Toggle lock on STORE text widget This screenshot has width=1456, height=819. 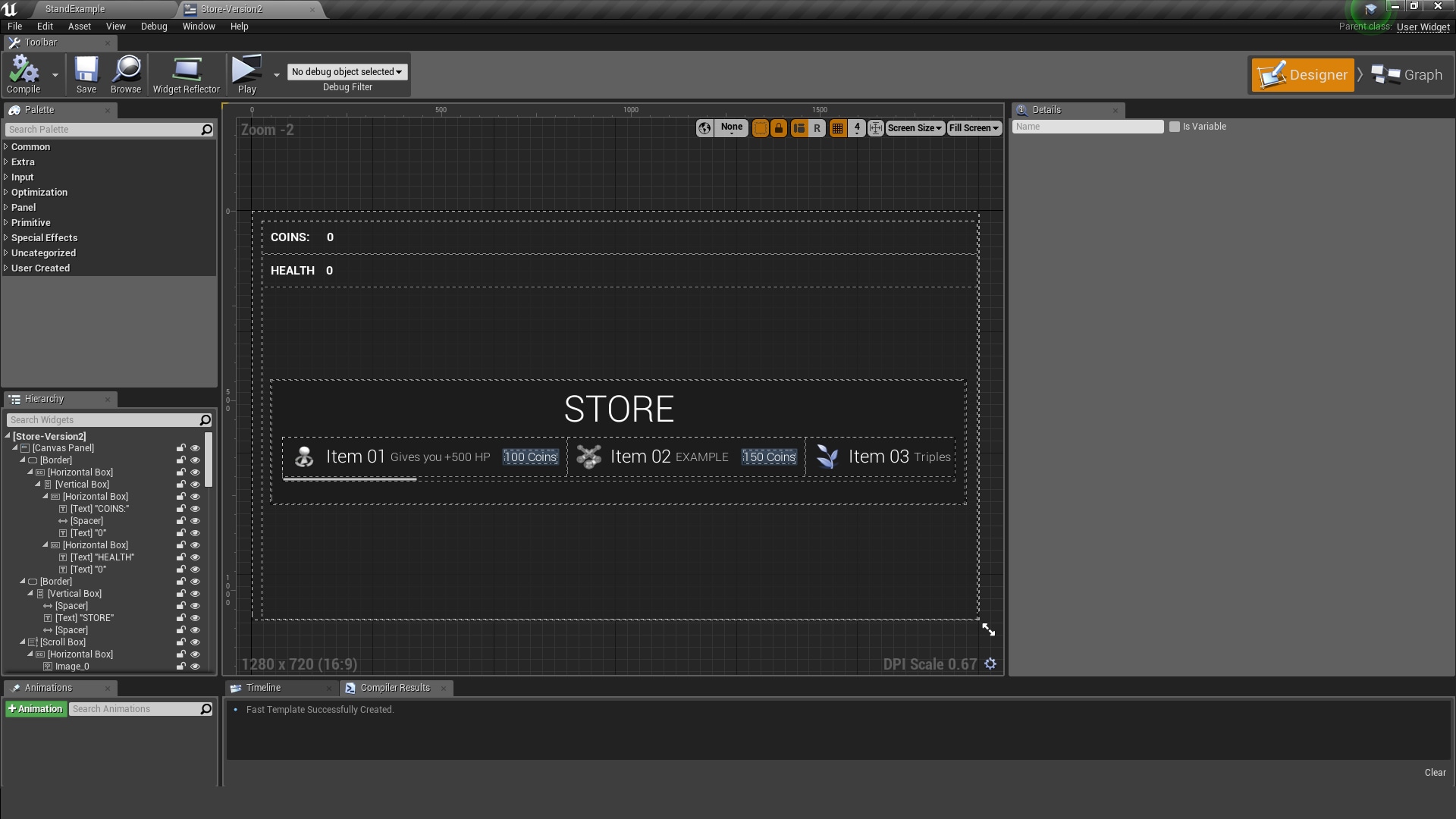click(x=181, y=618)
